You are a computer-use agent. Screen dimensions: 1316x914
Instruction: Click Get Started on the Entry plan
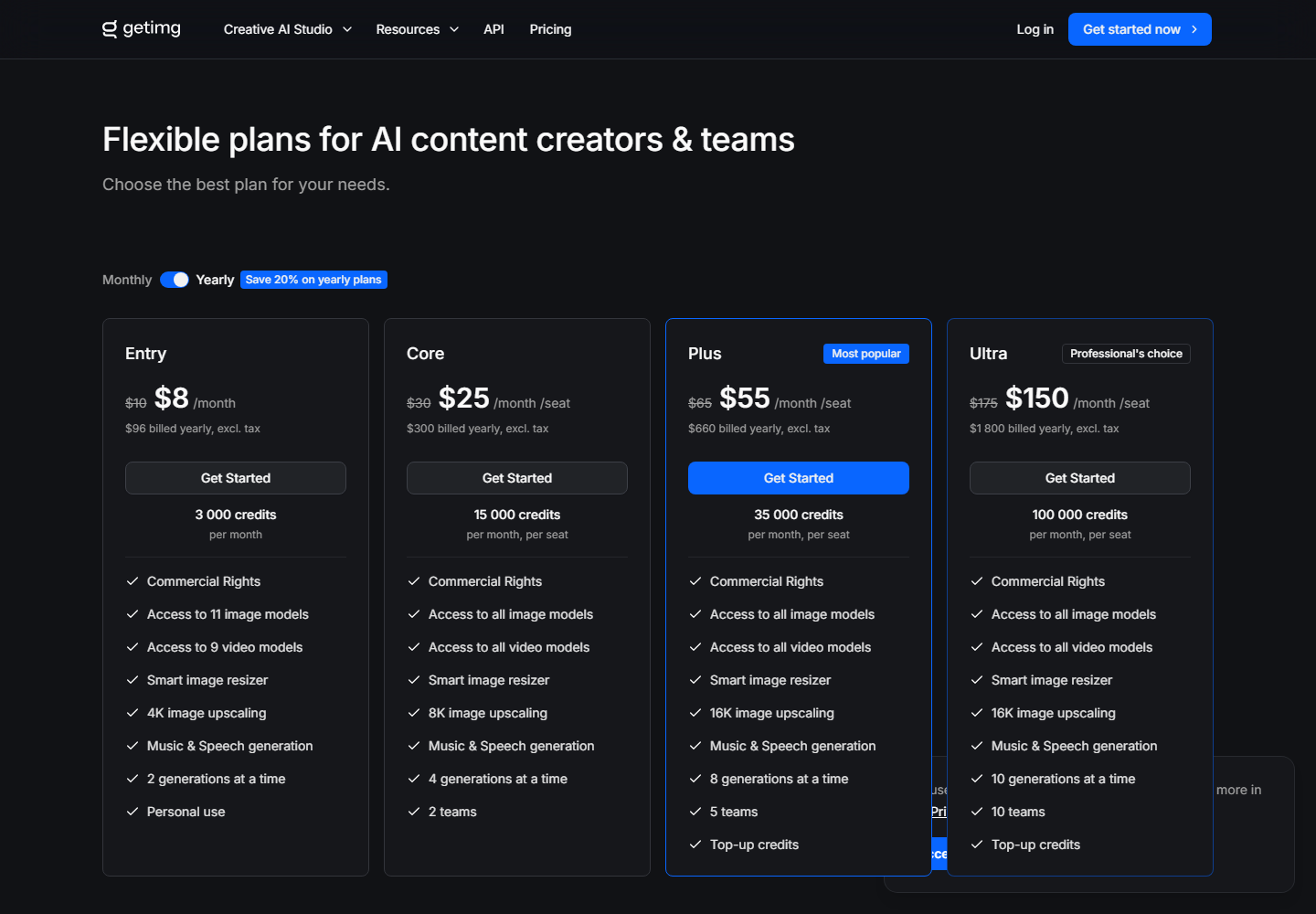click(236, 478)
